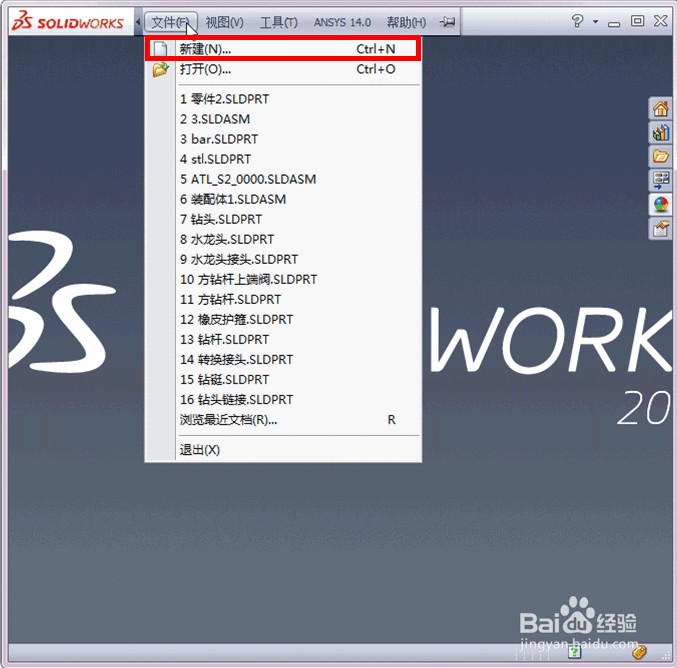The image size is (677, 668).
Task: Expand the help dropdown arrow beside question mark
Action: coord(595,22)
